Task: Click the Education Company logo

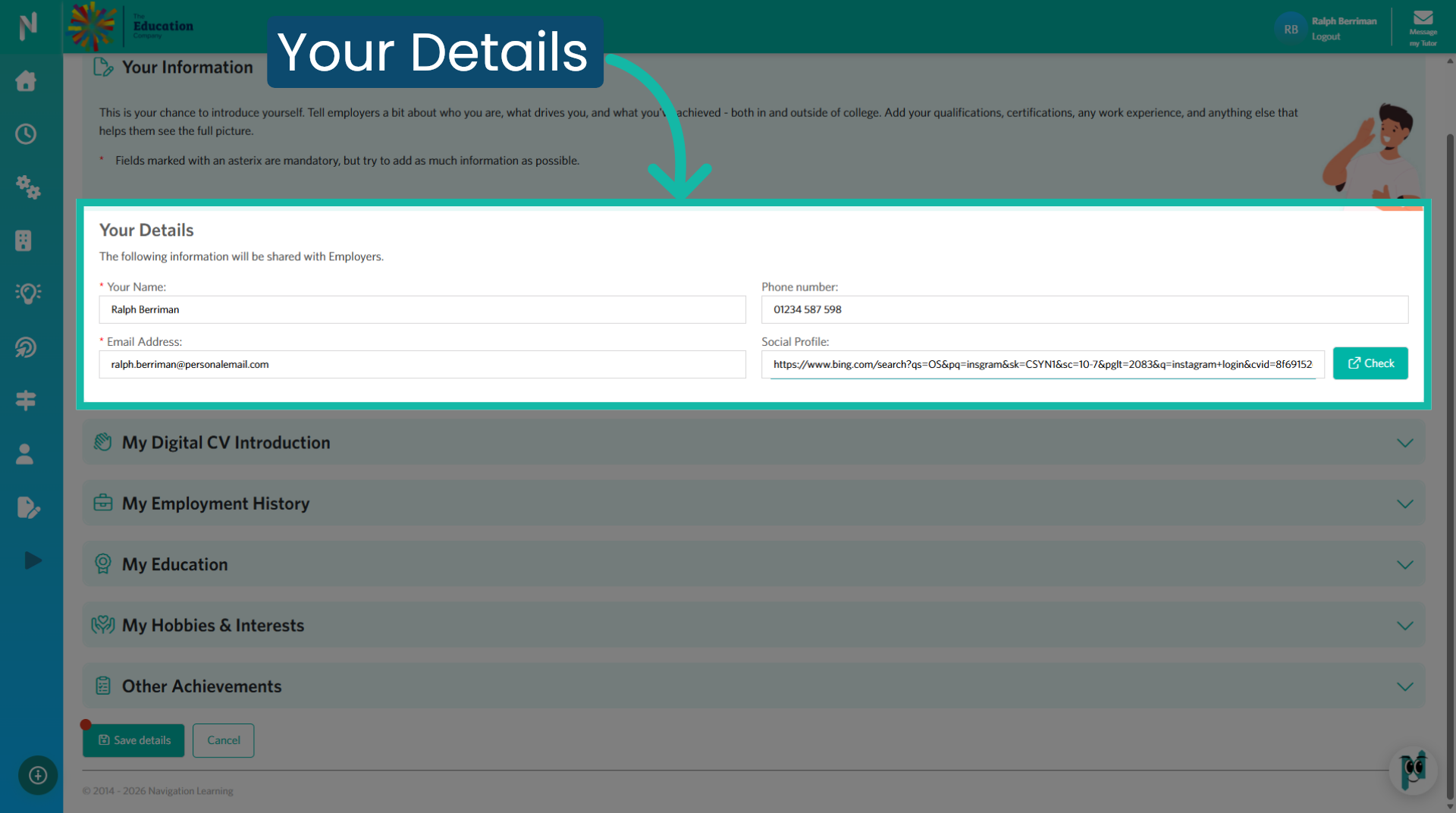Action: (x=130, y=26)
